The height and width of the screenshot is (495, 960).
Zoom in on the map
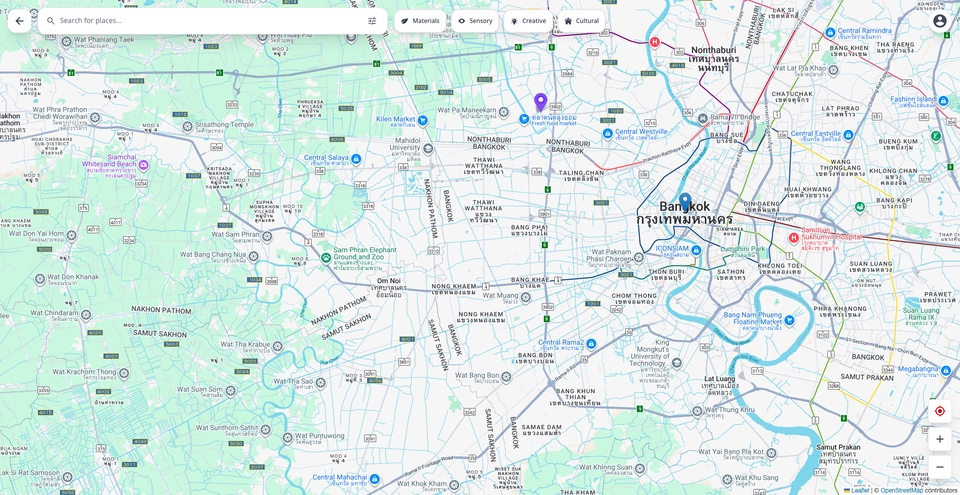[x=939, y=439]
